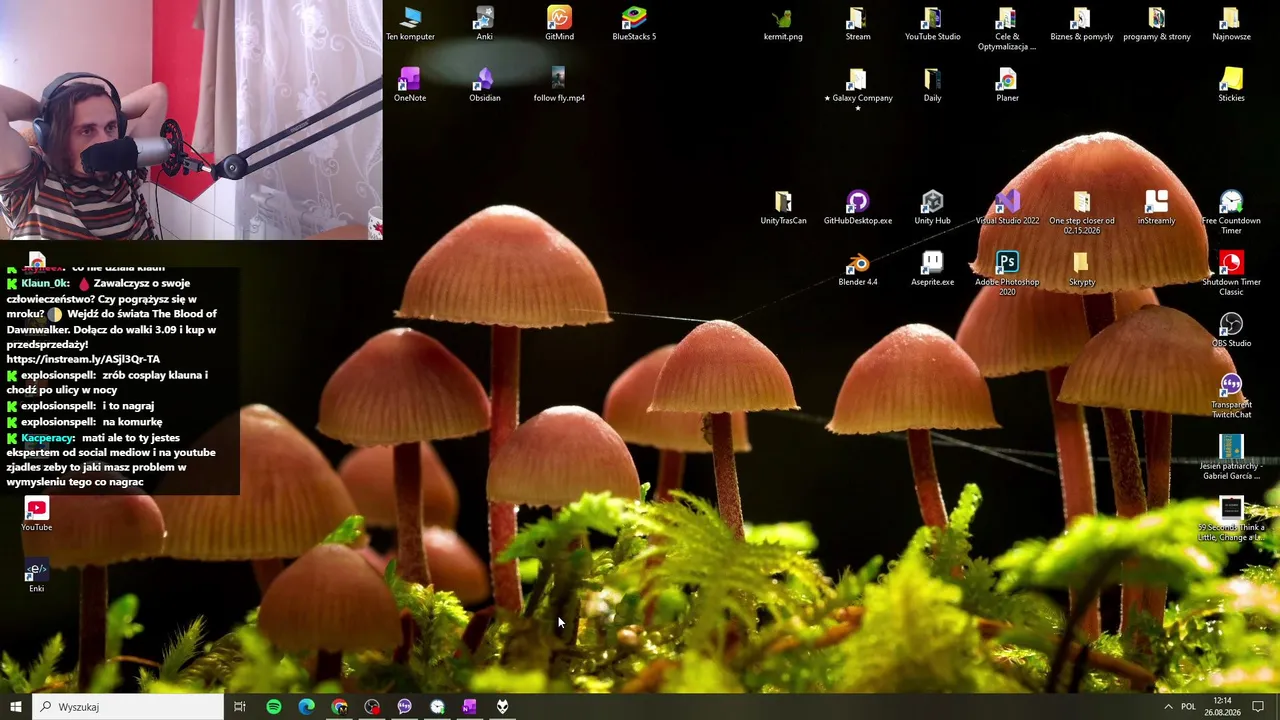The height and width of the screenshot is (720, 1280).
Task: Open the Daily folder shortcut
Action: [x=932, y=85]
